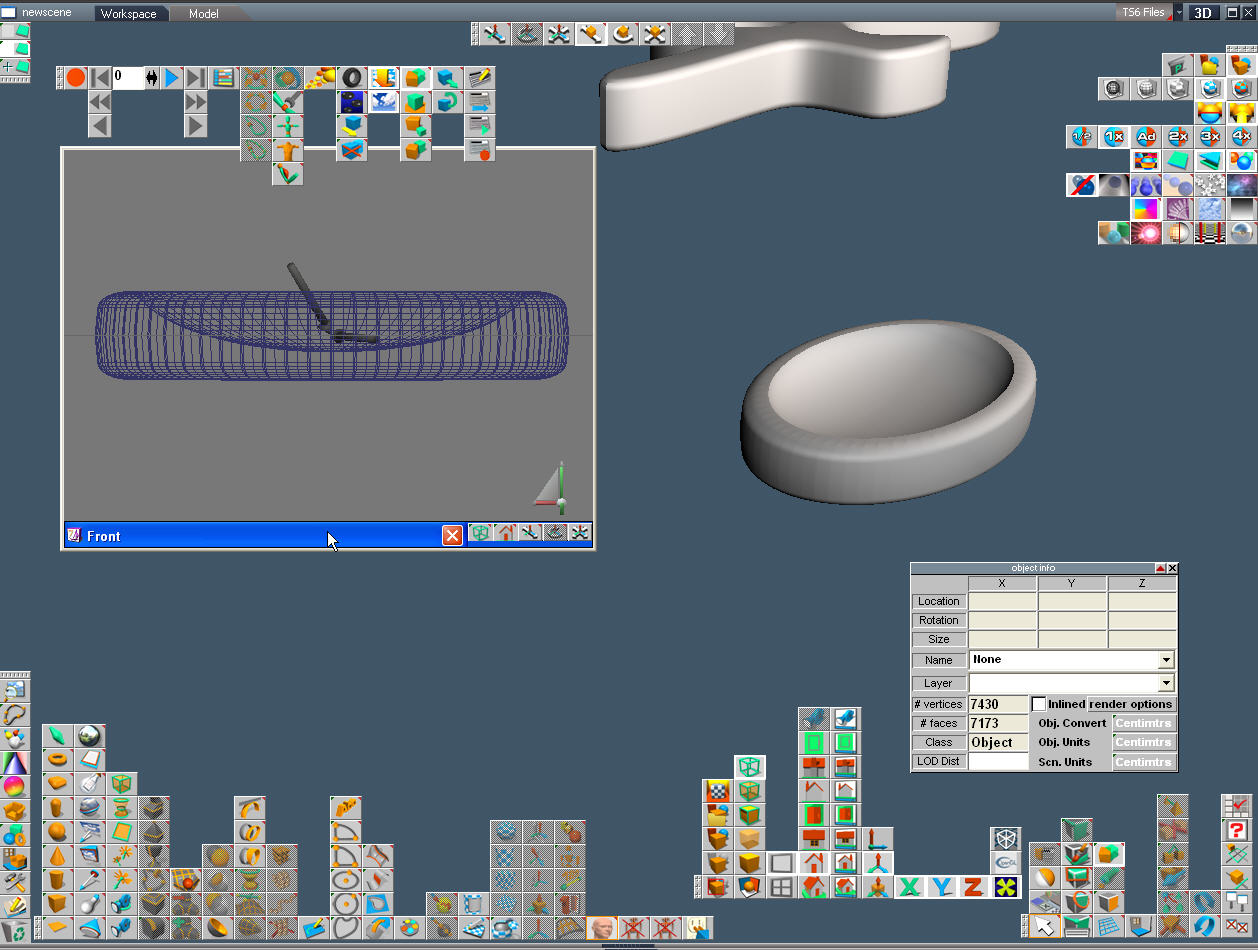1258x950 pixels.
Task: Select the black tire icon
Action: click(x=352, y=77)
